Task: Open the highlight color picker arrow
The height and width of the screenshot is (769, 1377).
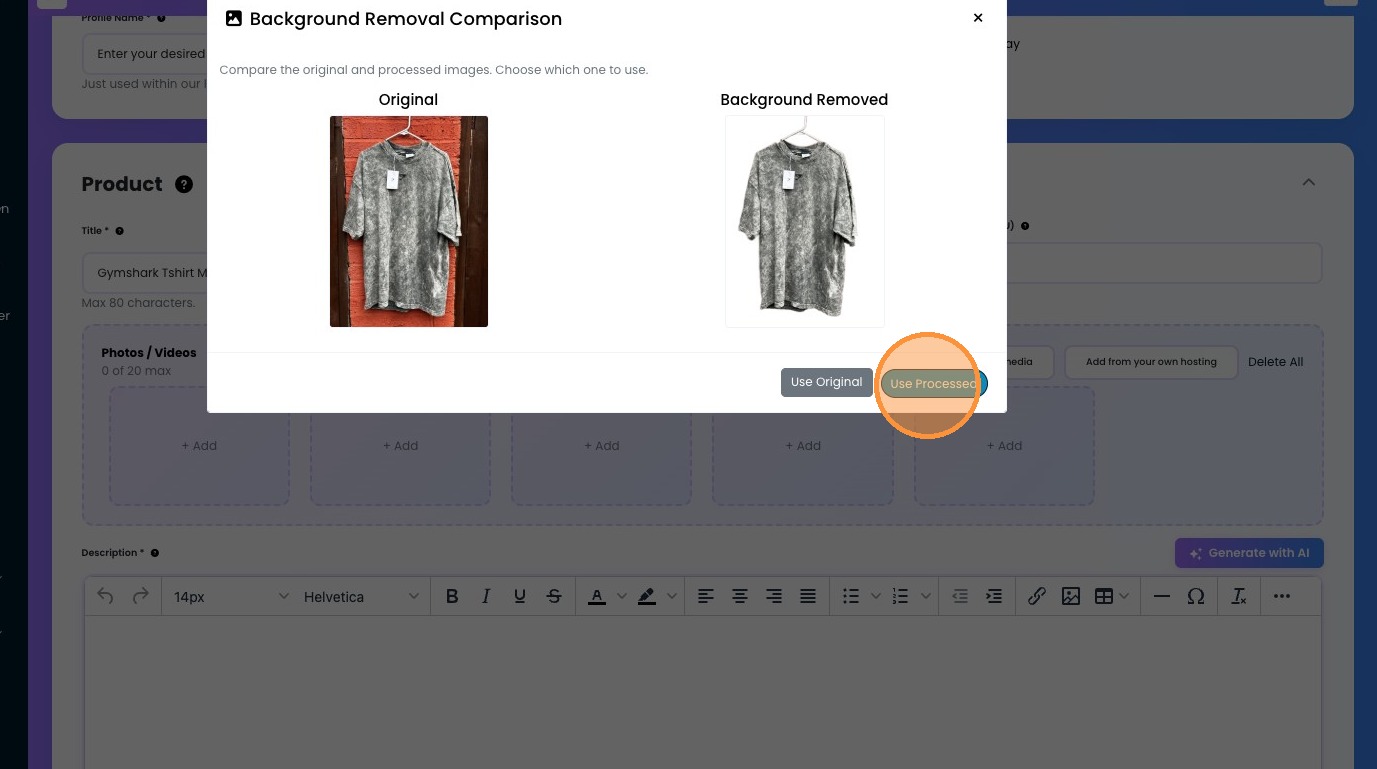Action: pos(671,596)
